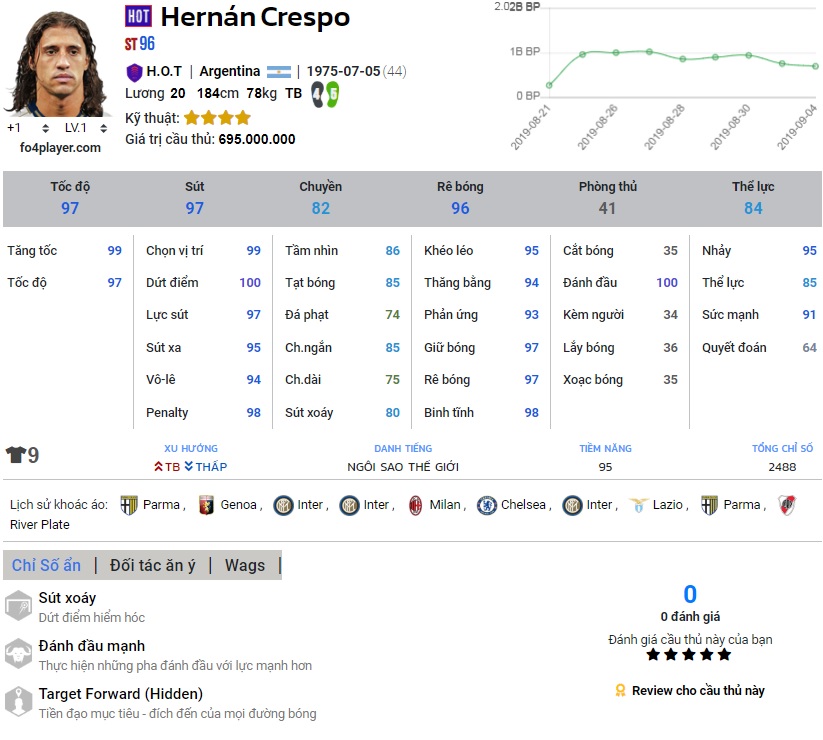Switch to the Wags tab
The height and width of the screenshot is (740, 823).
tap(245, 565)
